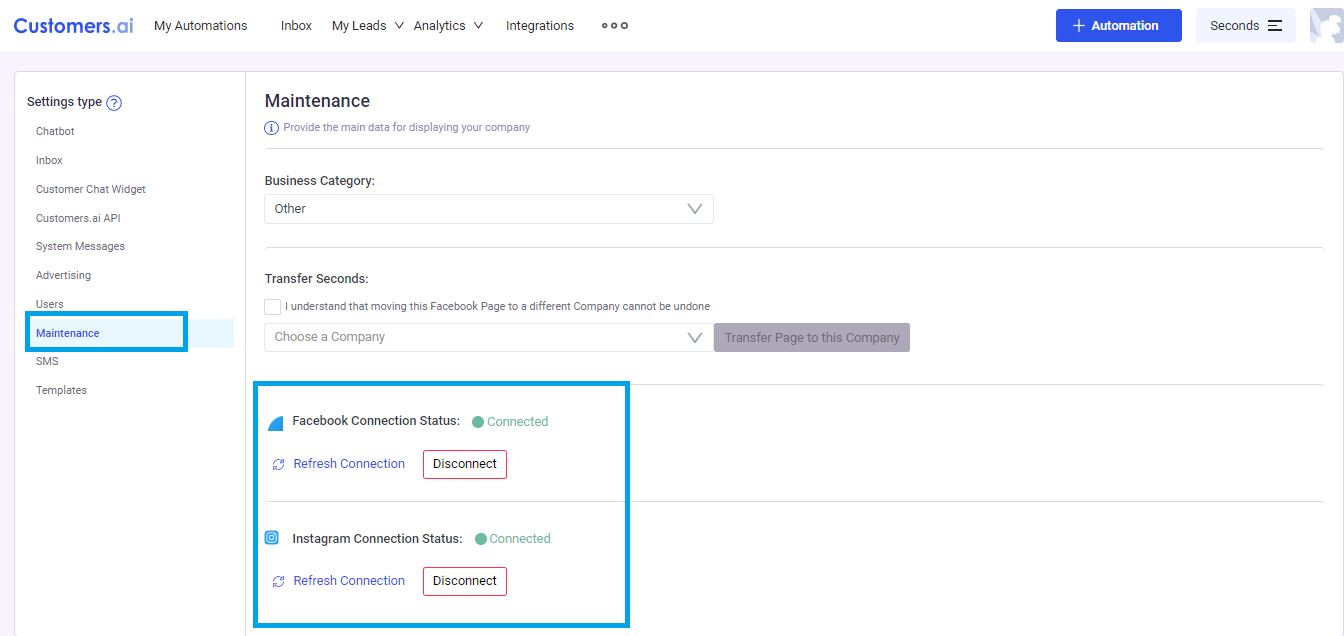
Task: Click Refresh Connection link for Facebook
Action: click(x=349, y=464)
